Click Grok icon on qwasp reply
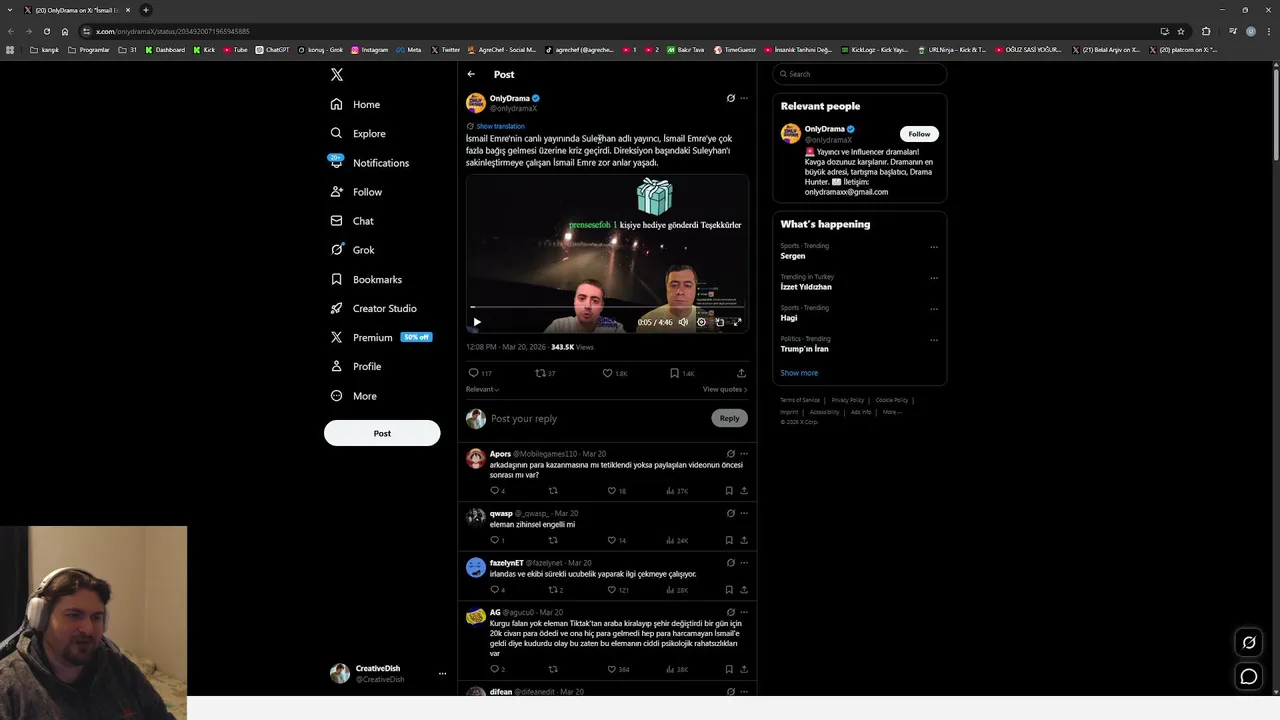 coord(731,513)
